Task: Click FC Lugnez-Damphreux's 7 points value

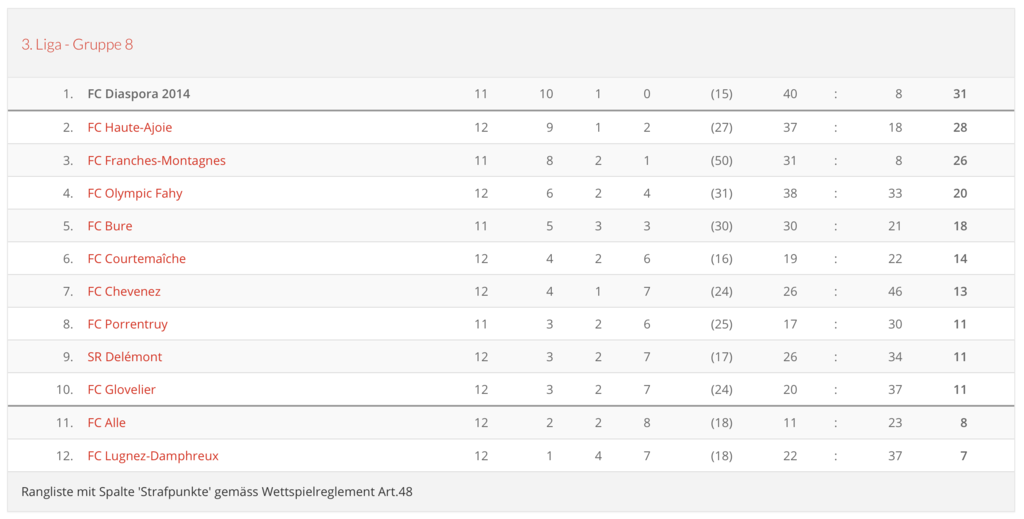Action: pos(963,456)
